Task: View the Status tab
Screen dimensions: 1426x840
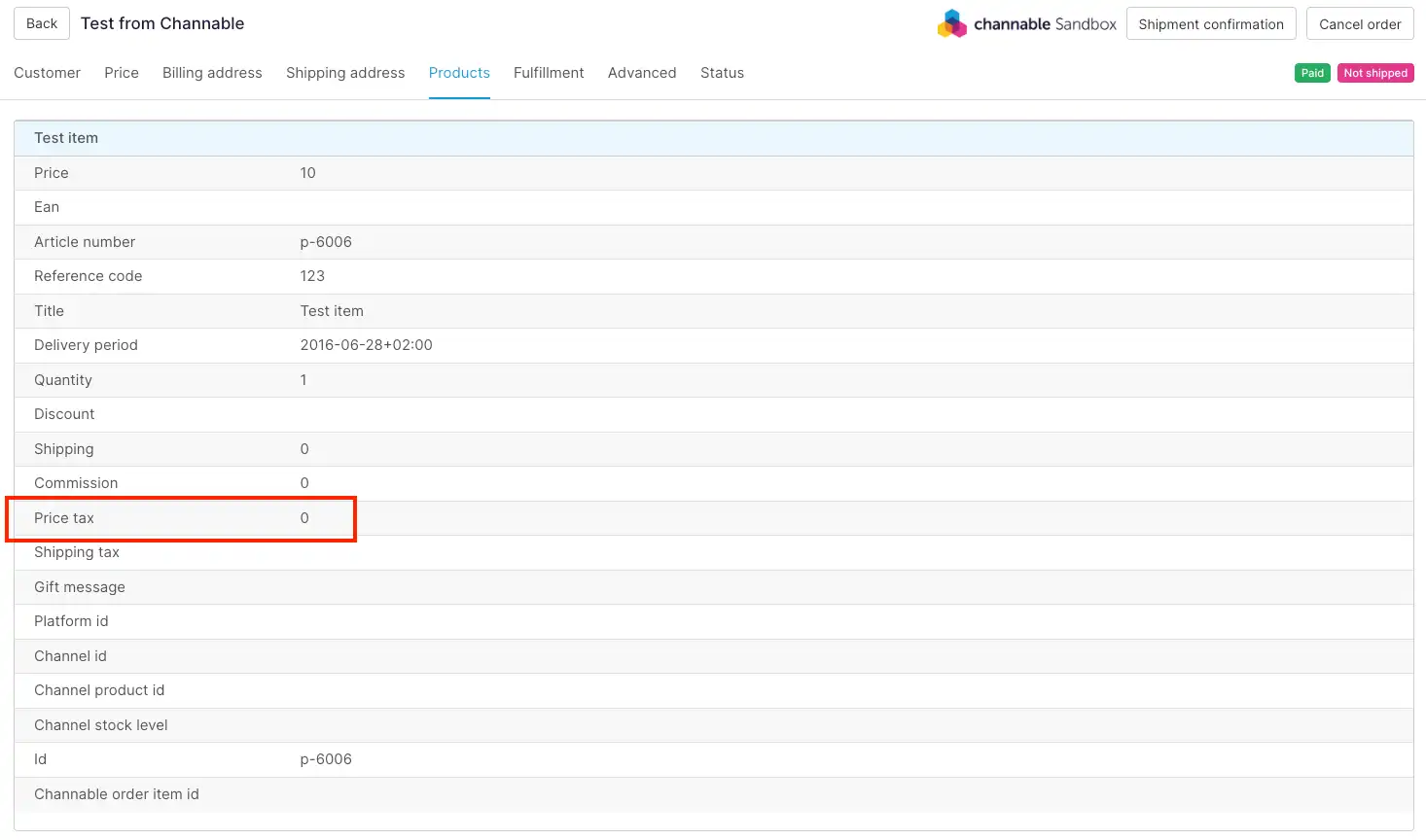Action: point(722,73)
